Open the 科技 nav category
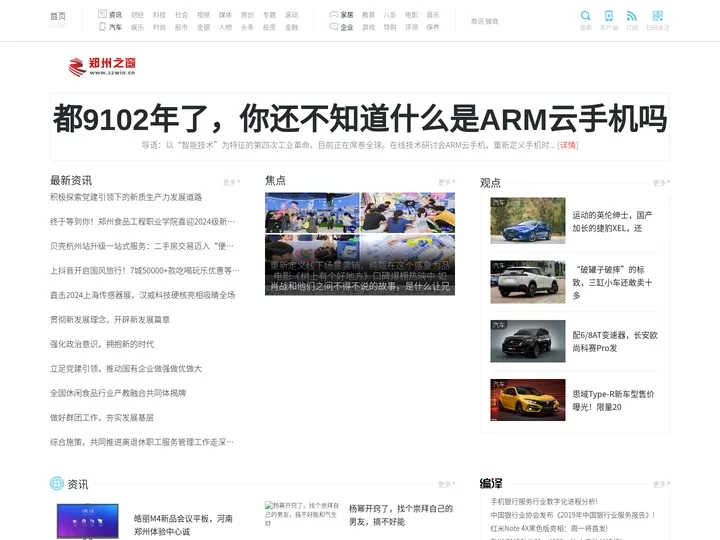Viewport: 720px width, 540px height. [159, 15]
